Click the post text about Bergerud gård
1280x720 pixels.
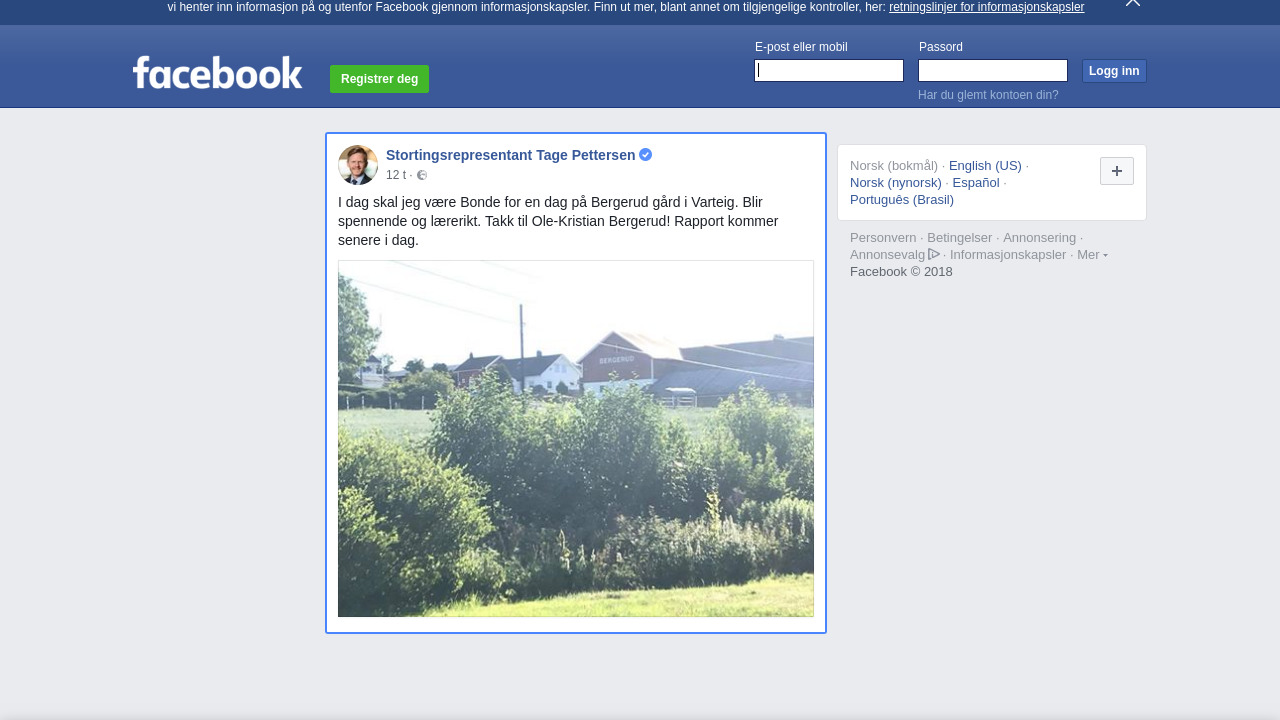(558, 221)
